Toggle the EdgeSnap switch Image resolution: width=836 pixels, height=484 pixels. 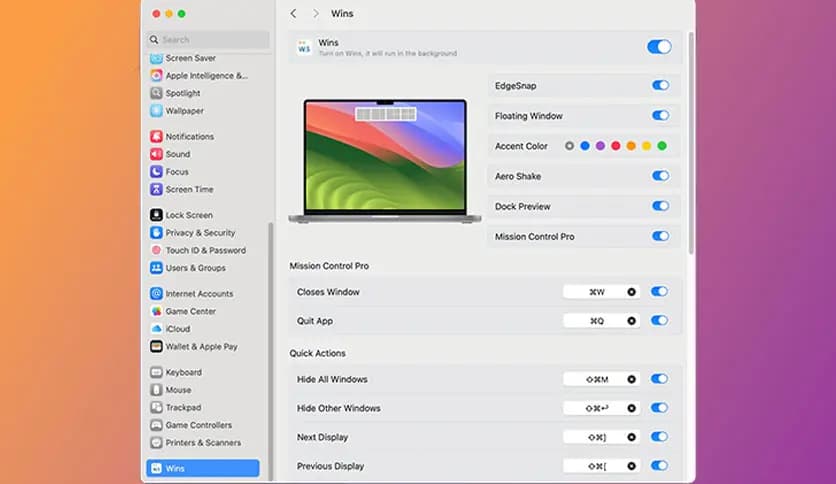[660, 85]
